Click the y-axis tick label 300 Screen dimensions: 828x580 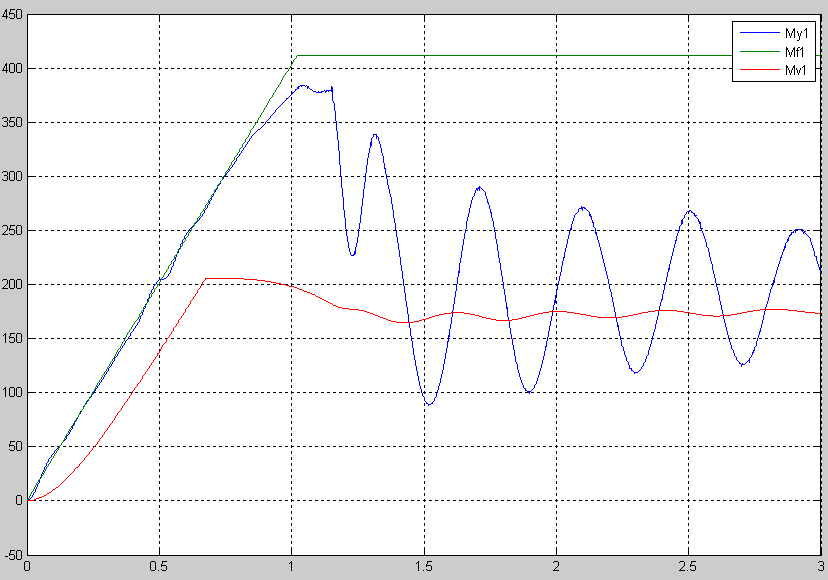(x=12, y=176)
